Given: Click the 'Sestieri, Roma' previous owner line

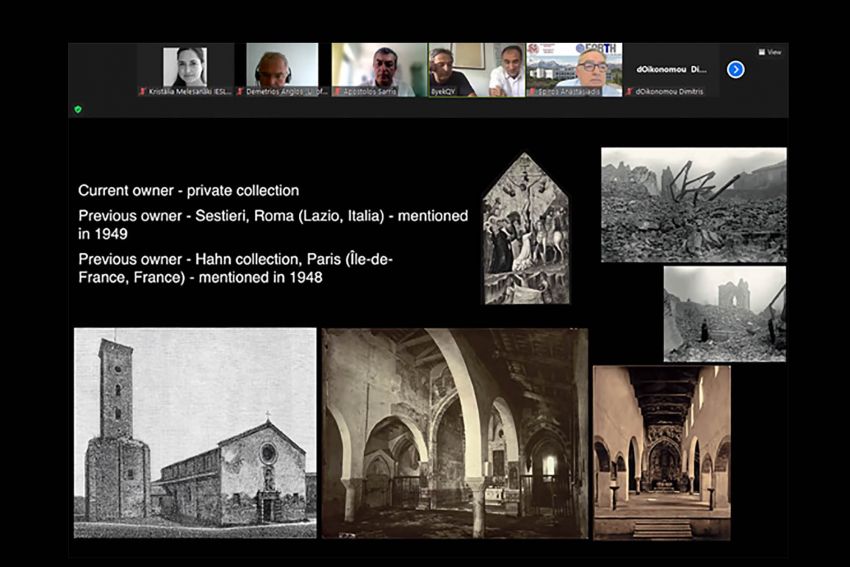Looking at the screenshot, I should point(273,225).
